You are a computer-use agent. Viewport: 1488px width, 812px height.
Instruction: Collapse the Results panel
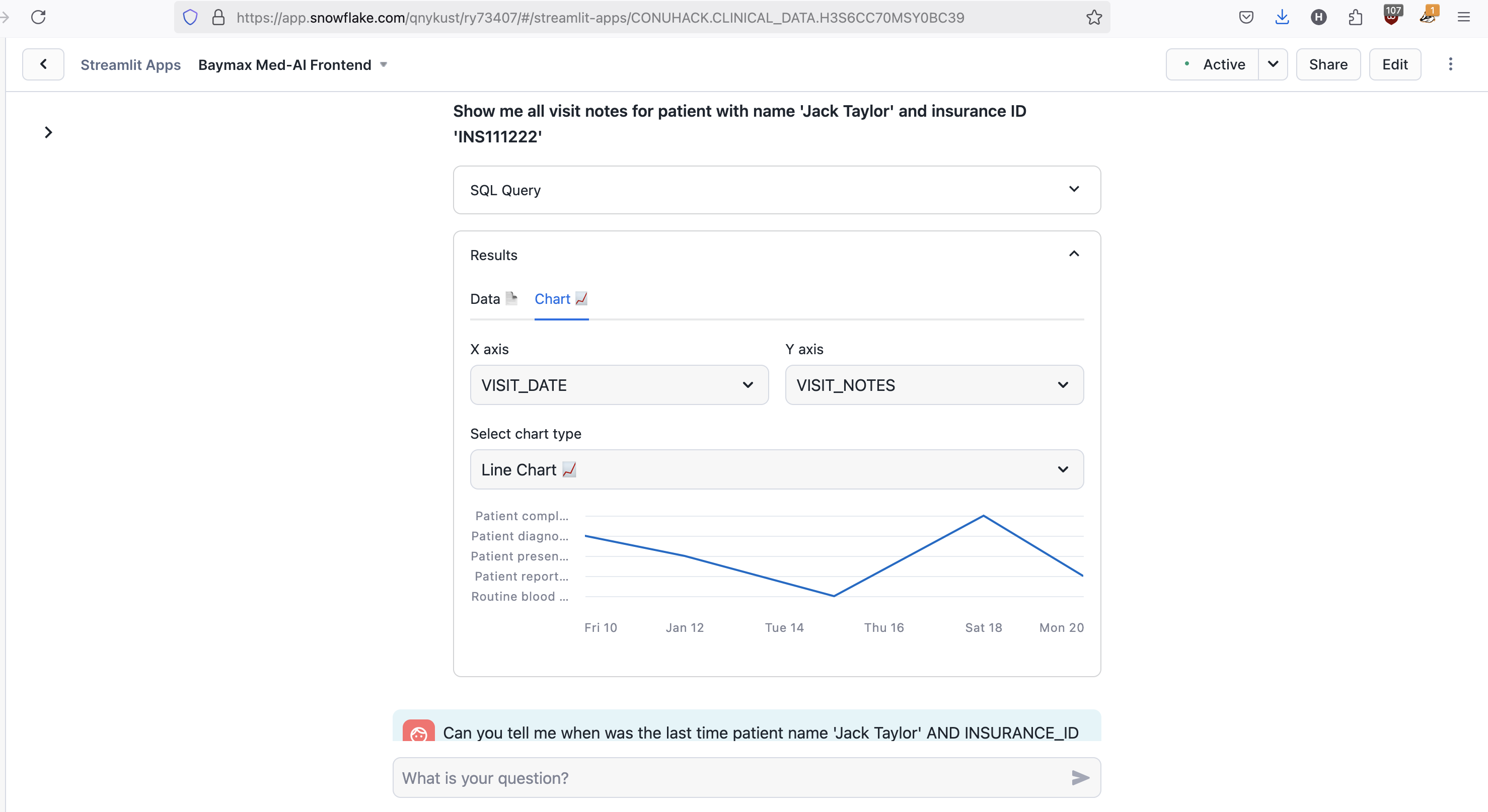(1074, 254)
